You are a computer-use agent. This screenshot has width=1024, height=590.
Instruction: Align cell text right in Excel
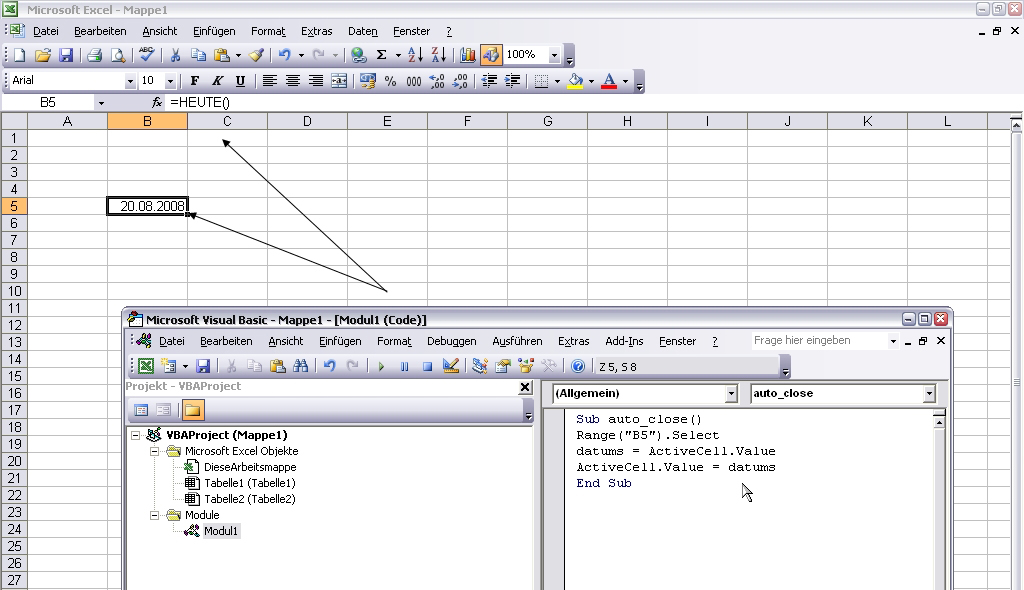[316, 81]
